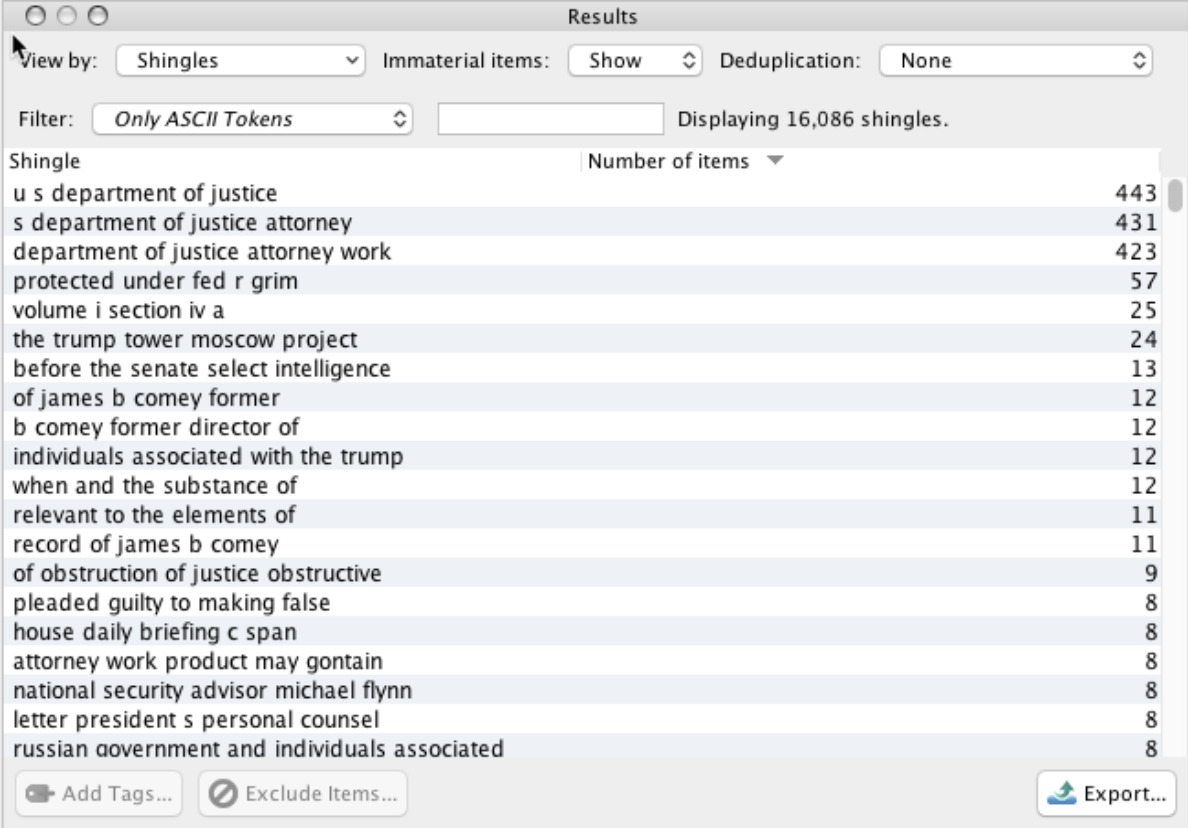Sort by the Shingle column header
Viewport: 1188px width, 828px height.
pyautogui.click(x=292, y=161)
